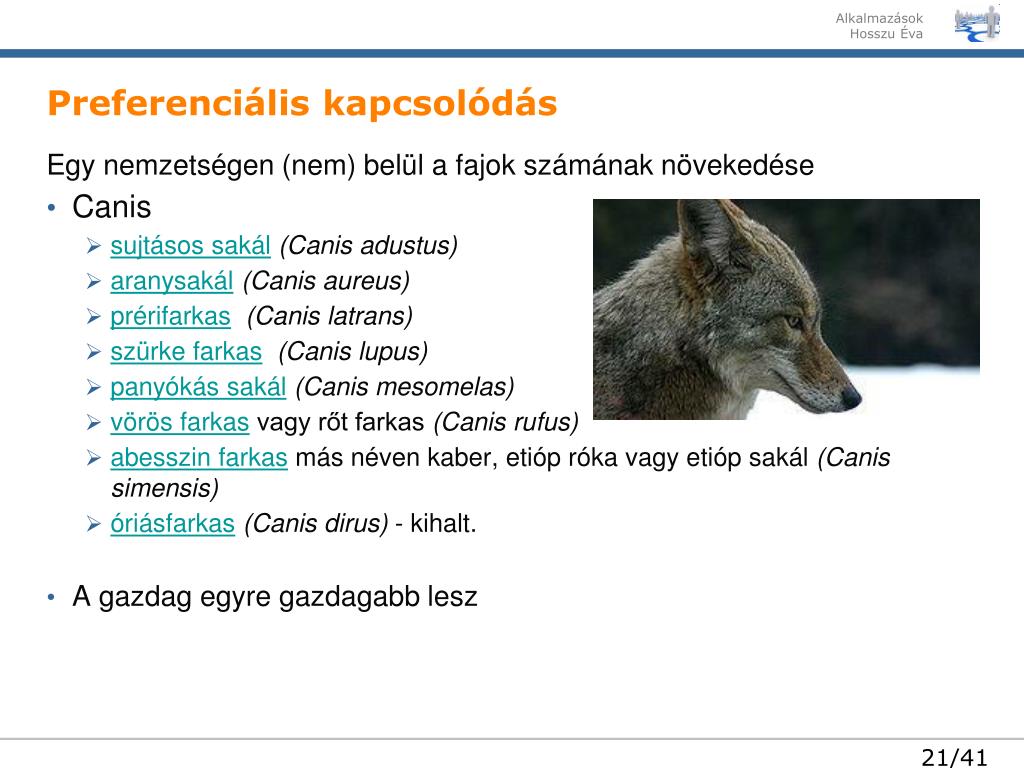The height and width of the screenshot is (768, 1024).
Task: Click the arrow bullet before óriásfarkas
Action: click(x=94, y=524)
